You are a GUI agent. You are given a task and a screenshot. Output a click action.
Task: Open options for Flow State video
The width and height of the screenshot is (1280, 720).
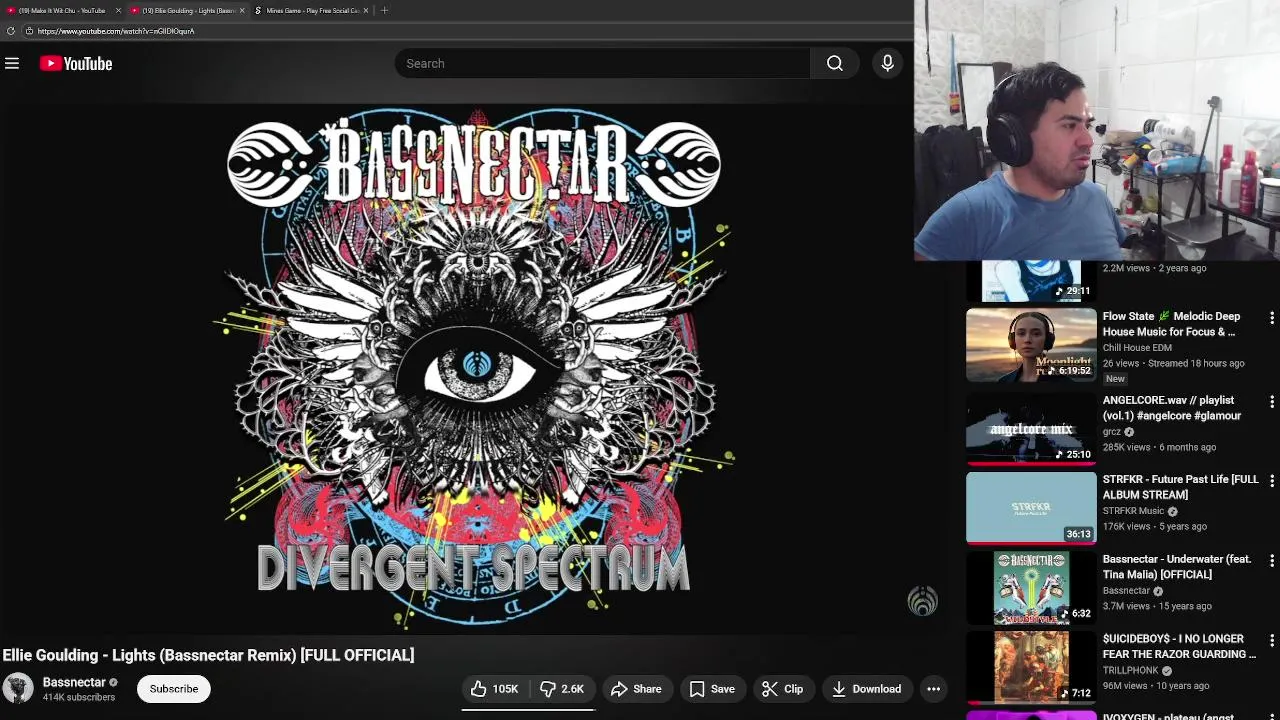1271,318
